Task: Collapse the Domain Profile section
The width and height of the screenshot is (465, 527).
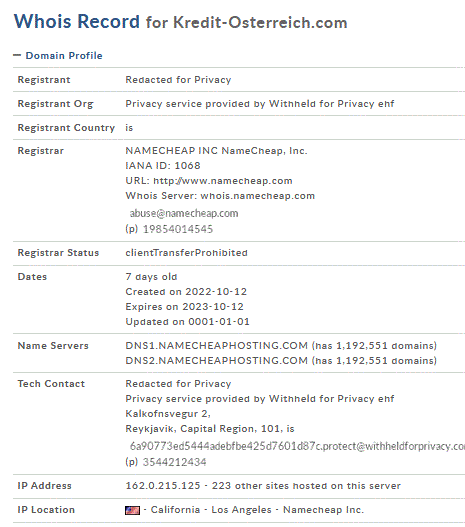Action: pos(57,55)
